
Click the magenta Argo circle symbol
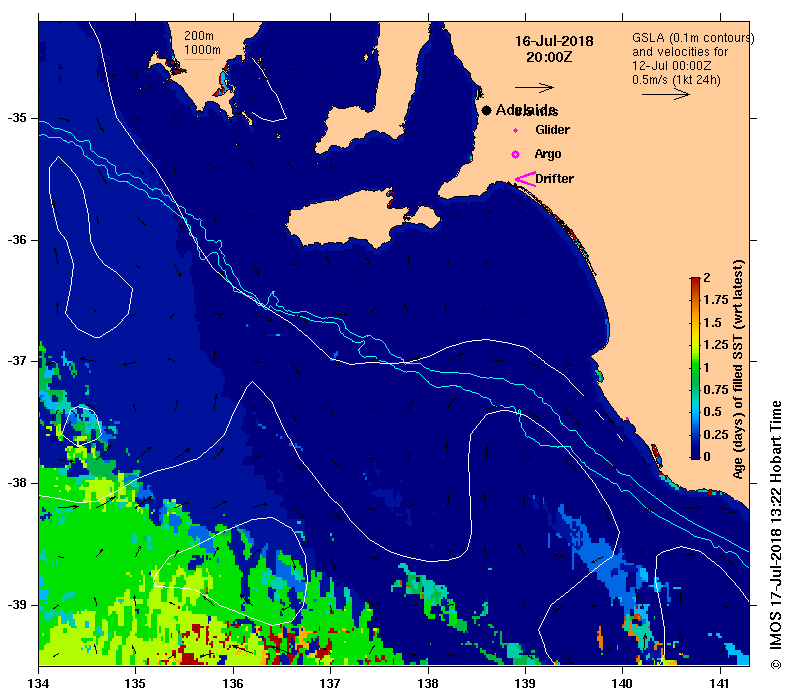pyautogui.click(x=516, y=154)
